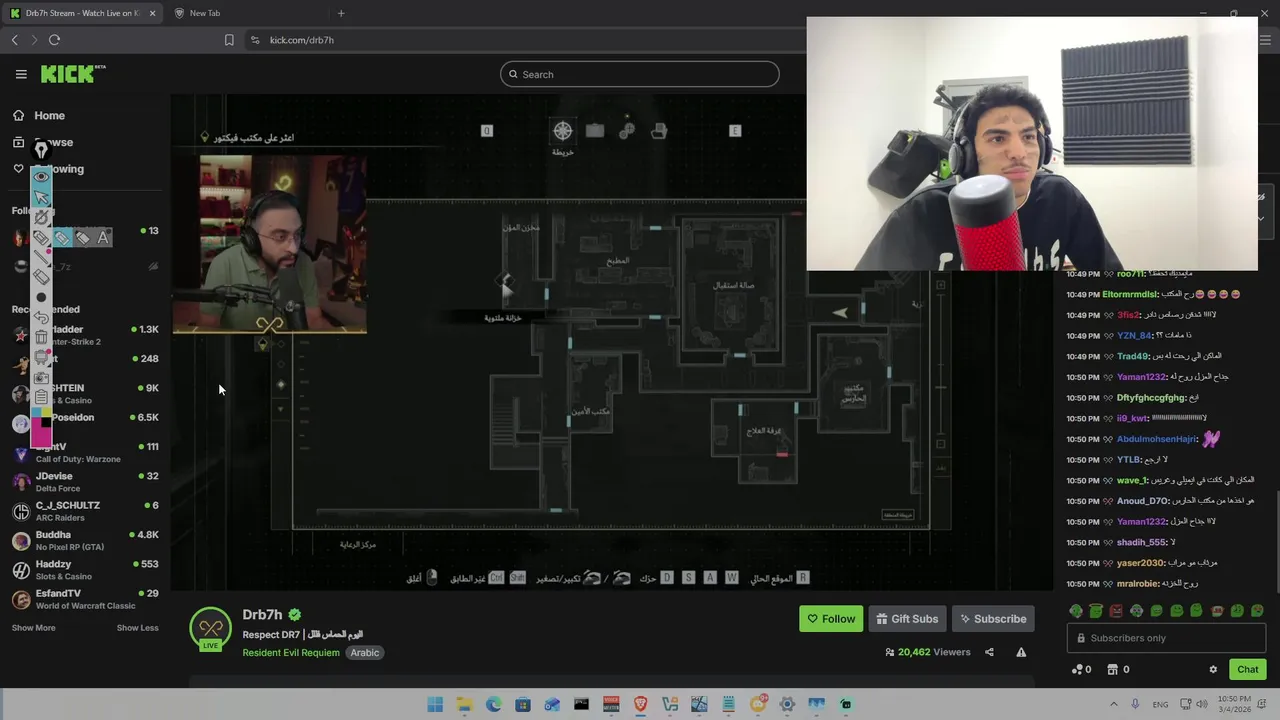Click the bookmark icon near address bar

click(229, 40)
